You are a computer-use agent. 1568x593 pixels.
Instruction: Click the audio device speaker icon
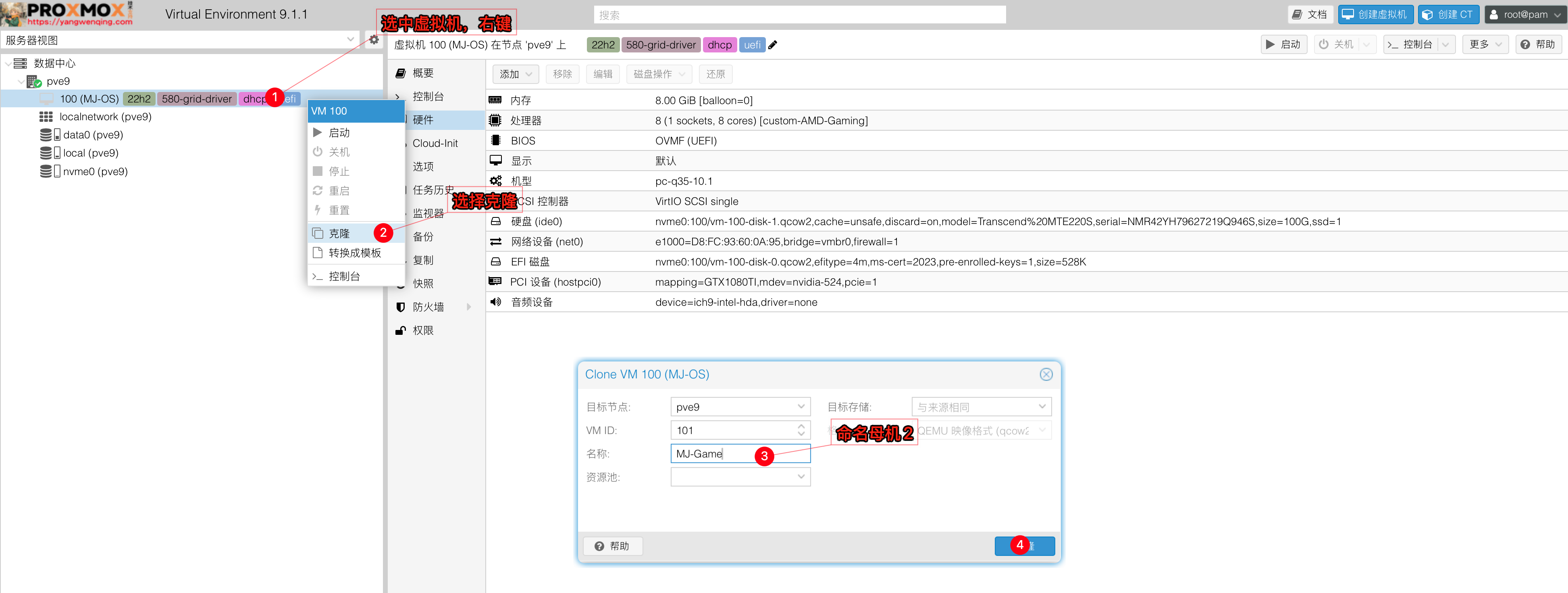point(495,302)
